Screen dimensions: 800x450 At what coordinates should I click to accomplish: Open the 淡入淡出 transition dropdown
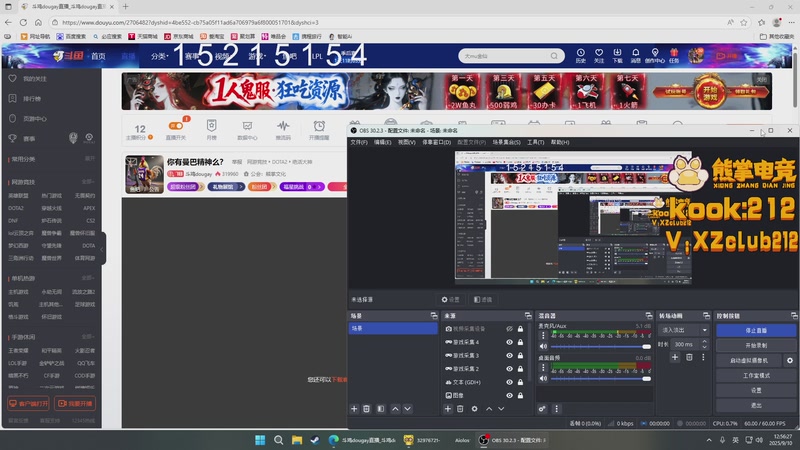click(684, 330)
